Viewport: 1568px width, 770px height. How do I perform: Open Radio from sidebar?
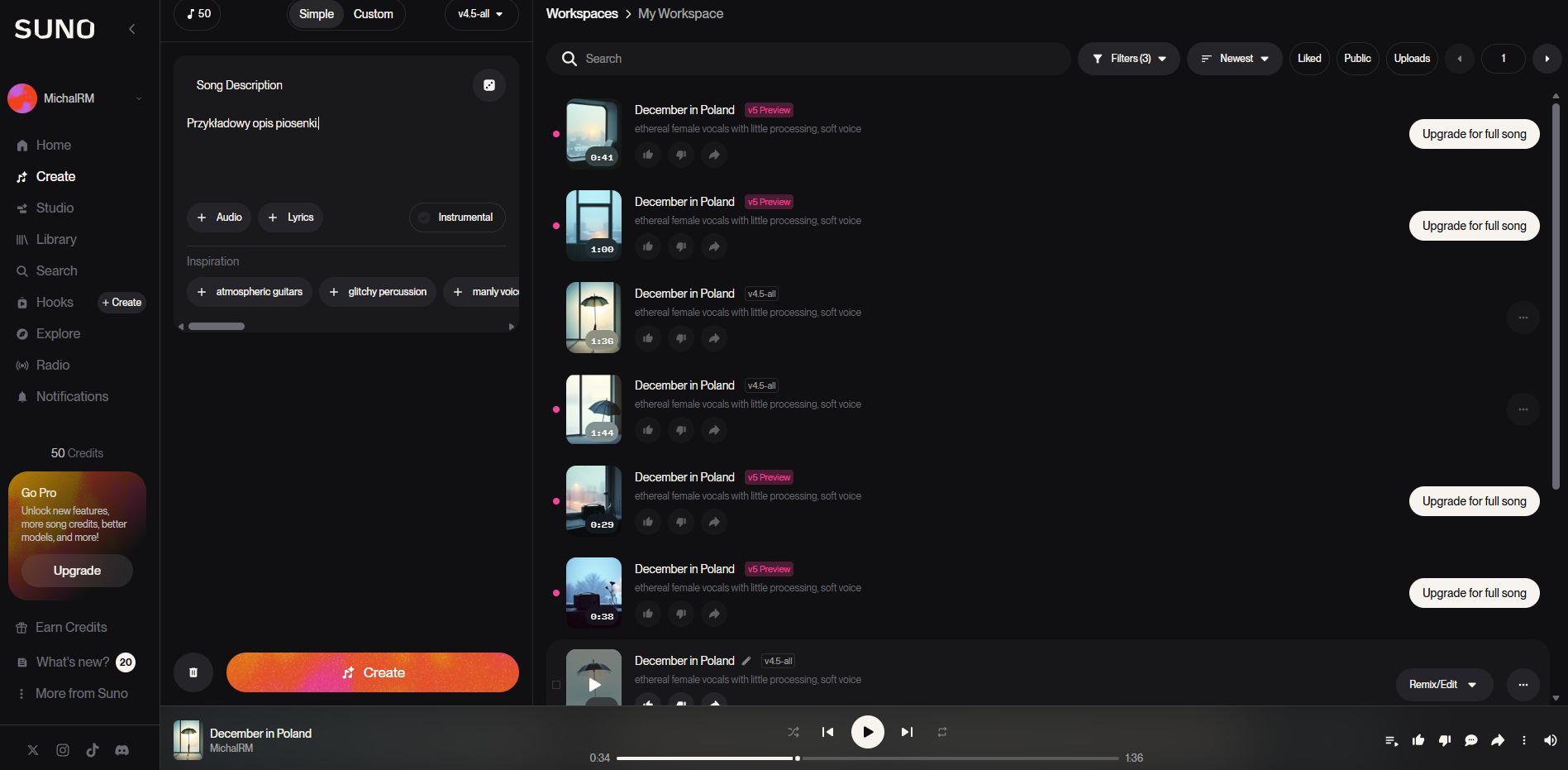click(43, 366)
